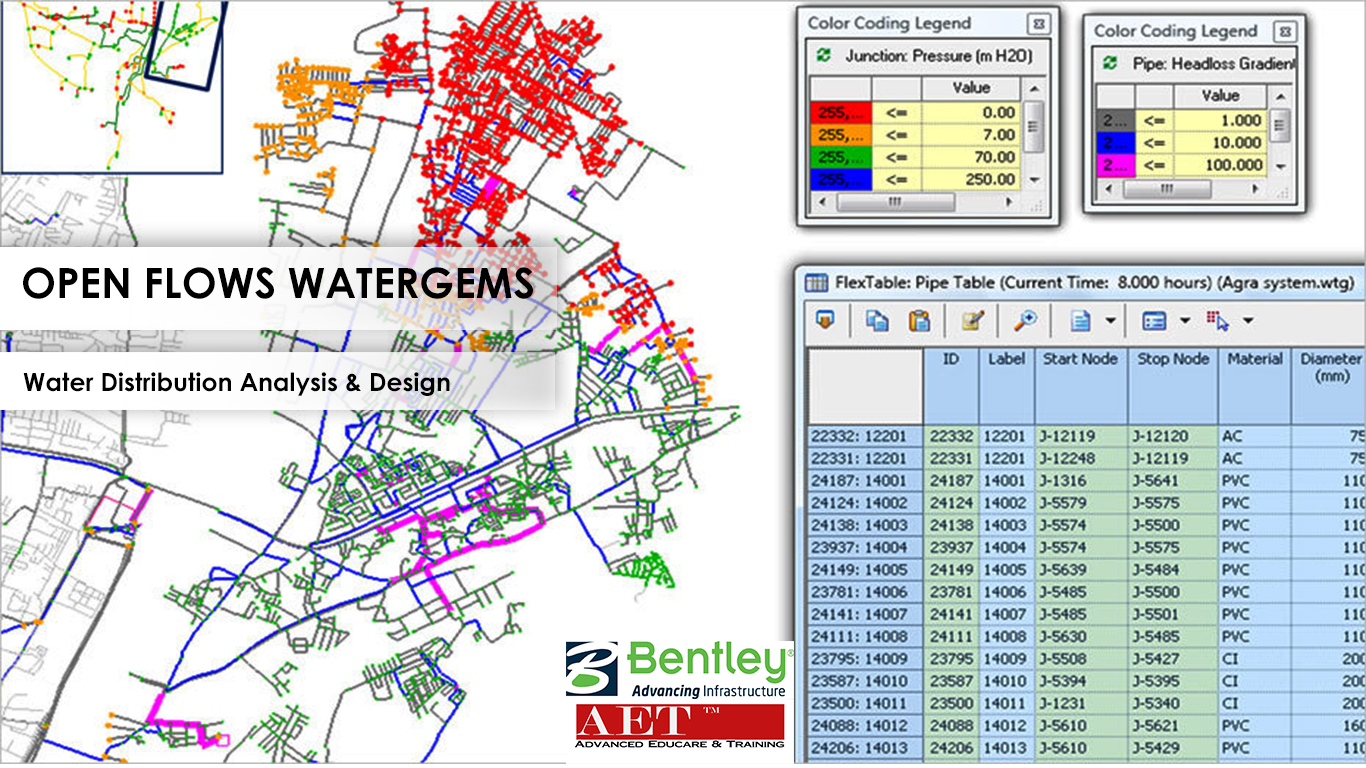The width and height of the screenshot is (1366, 768).
Task: Click the Start Node column header
Action: click(1080, 358)
